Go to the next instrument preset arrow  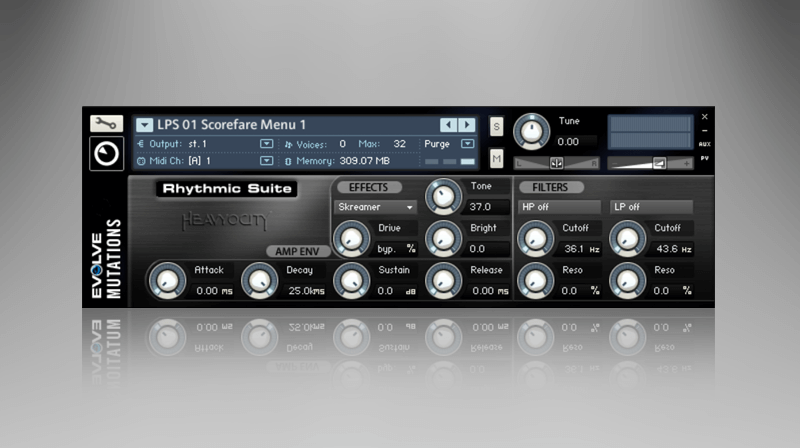click(467, 125)
